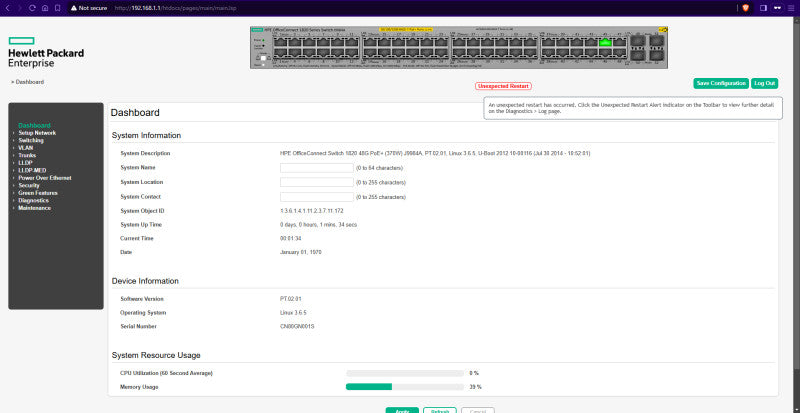The image size is (800, 413).
Task: Select the up time "0 days, 0 hours, 1 mins, 34 secs"
Action: coord(318,225)
